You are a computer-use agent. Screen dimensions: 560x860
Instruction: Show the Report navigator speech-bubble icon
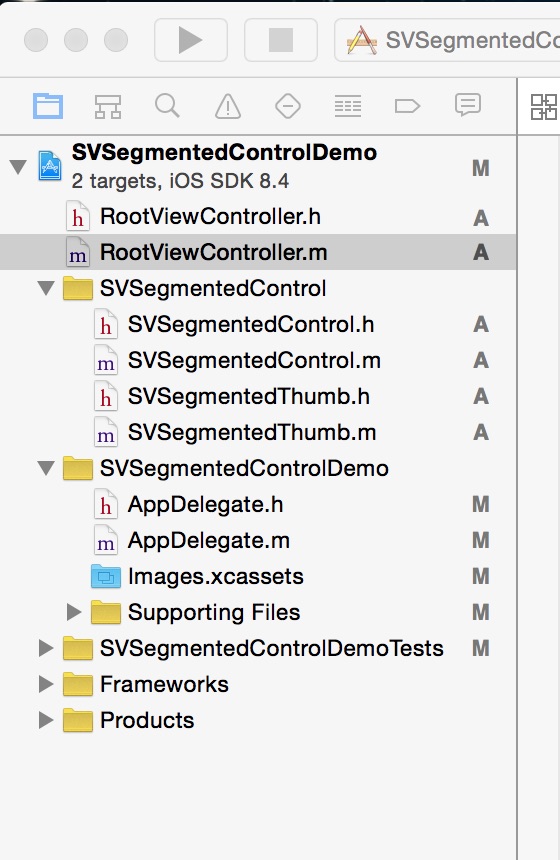pos(468,105)
